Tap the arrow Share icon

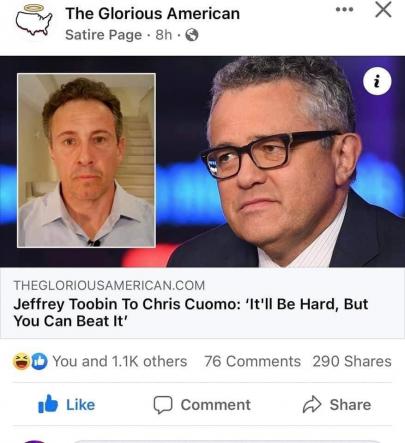(312, 405)
